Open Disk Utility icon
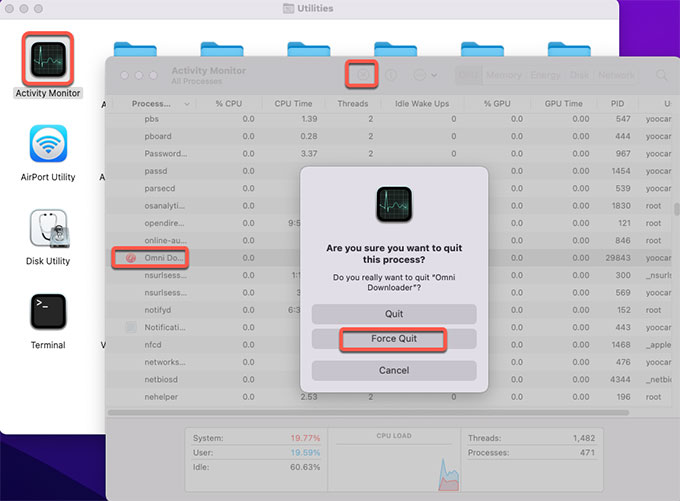Image resolution: width=680 pixels, height=501 pixels. click(x=48, y=229)
